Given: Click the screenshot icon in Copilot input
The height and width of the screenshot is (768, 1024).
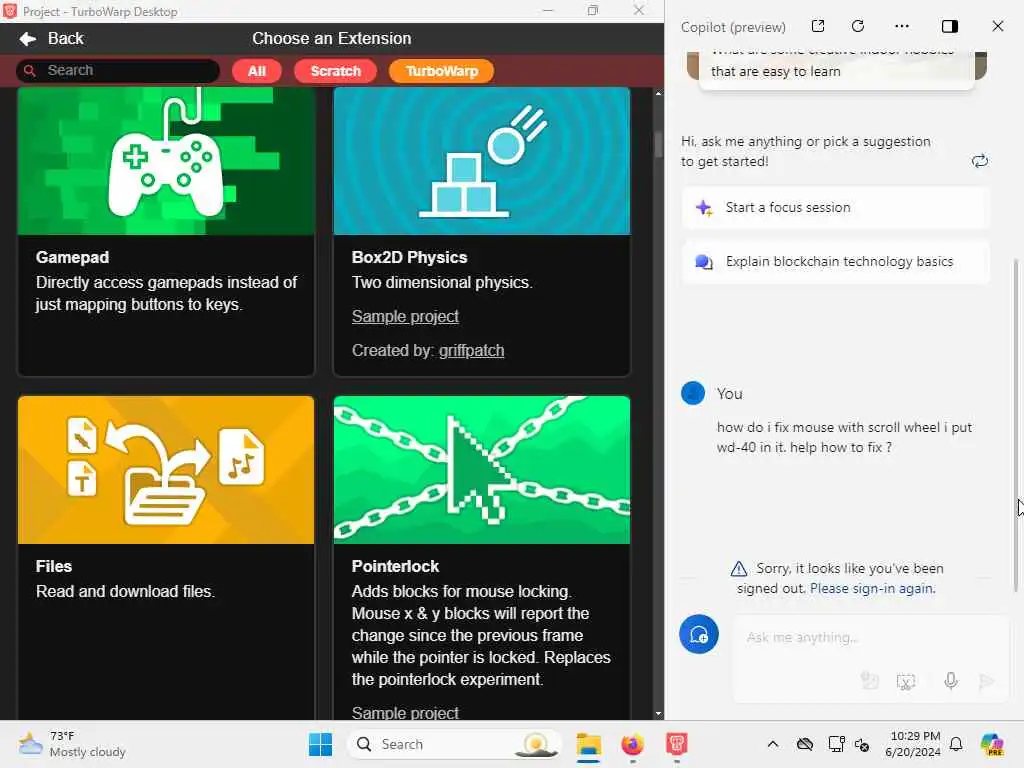Looking at the screenshot, I should coord(906,682).
